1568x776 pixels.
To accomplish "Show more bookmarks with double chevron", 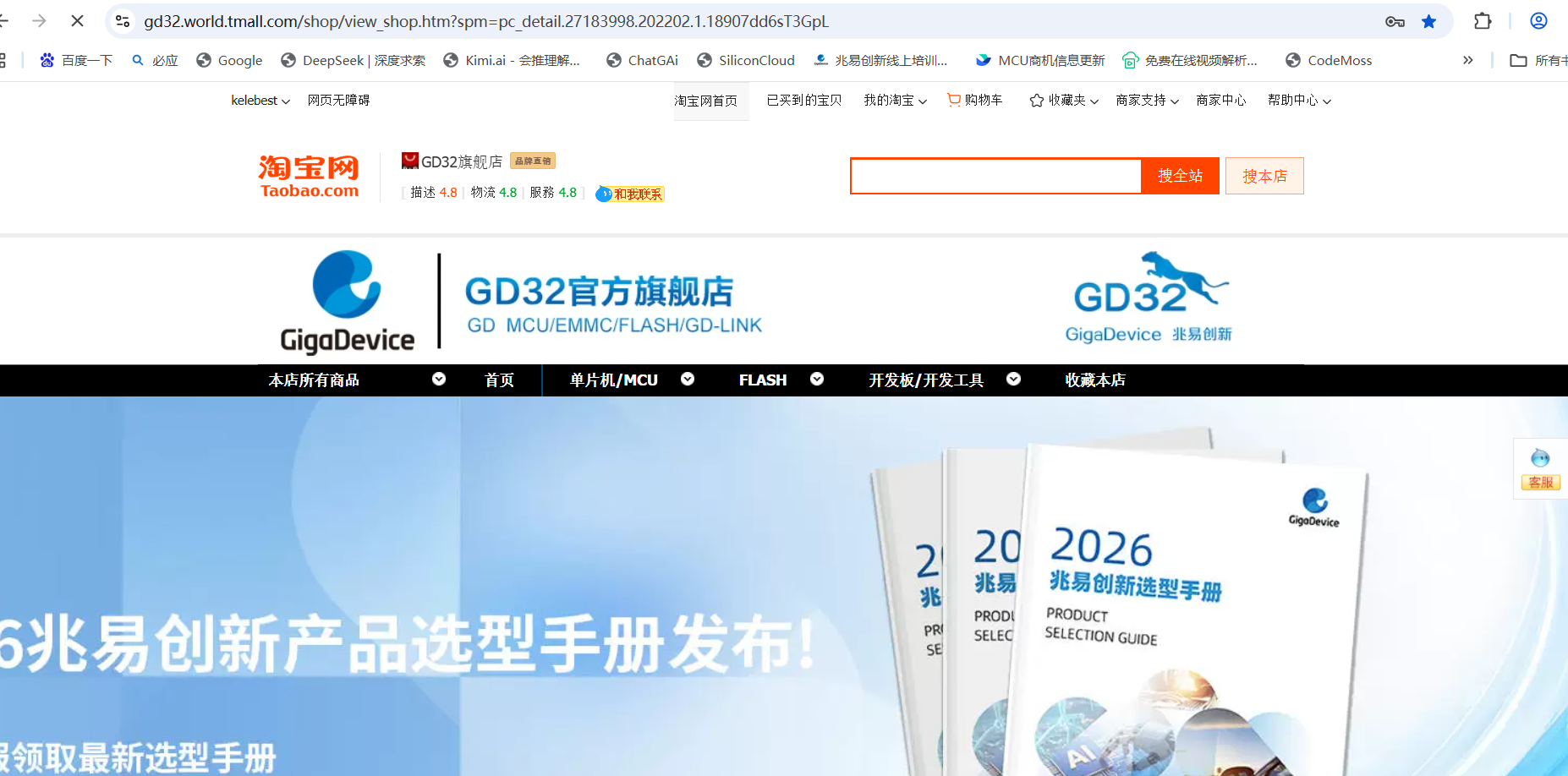I will coord(1467,60).
